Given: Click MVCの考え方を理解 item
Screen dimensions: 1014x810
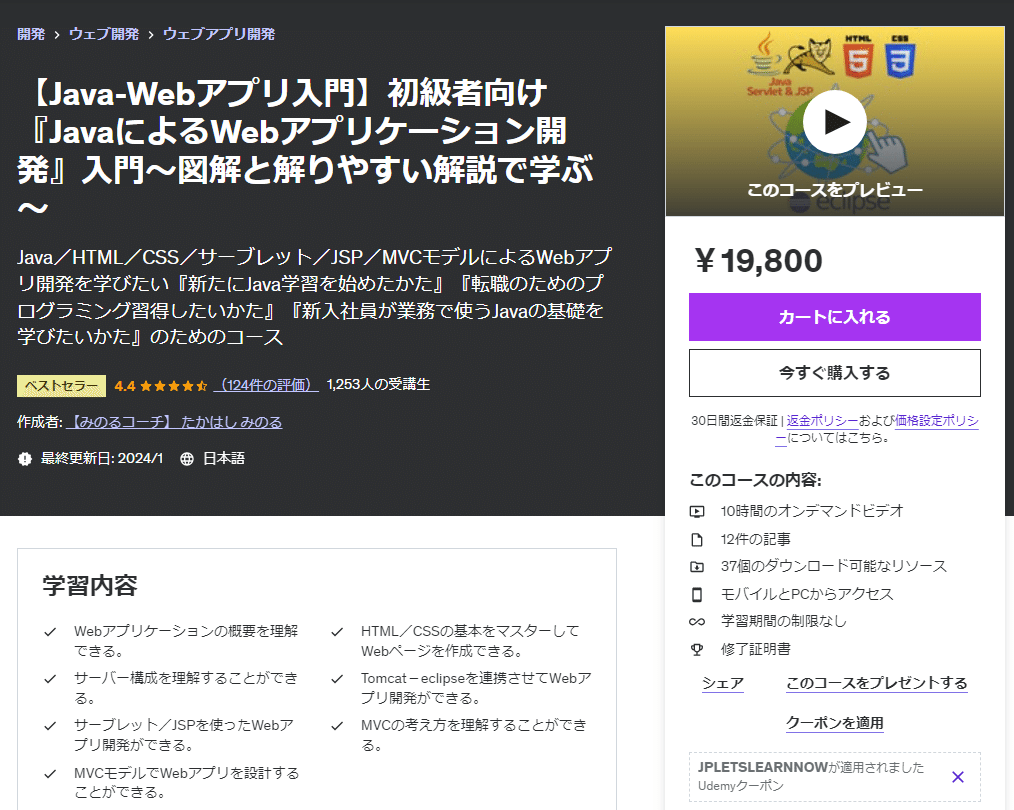Looking at the screenshot, I should click(474, 735).
